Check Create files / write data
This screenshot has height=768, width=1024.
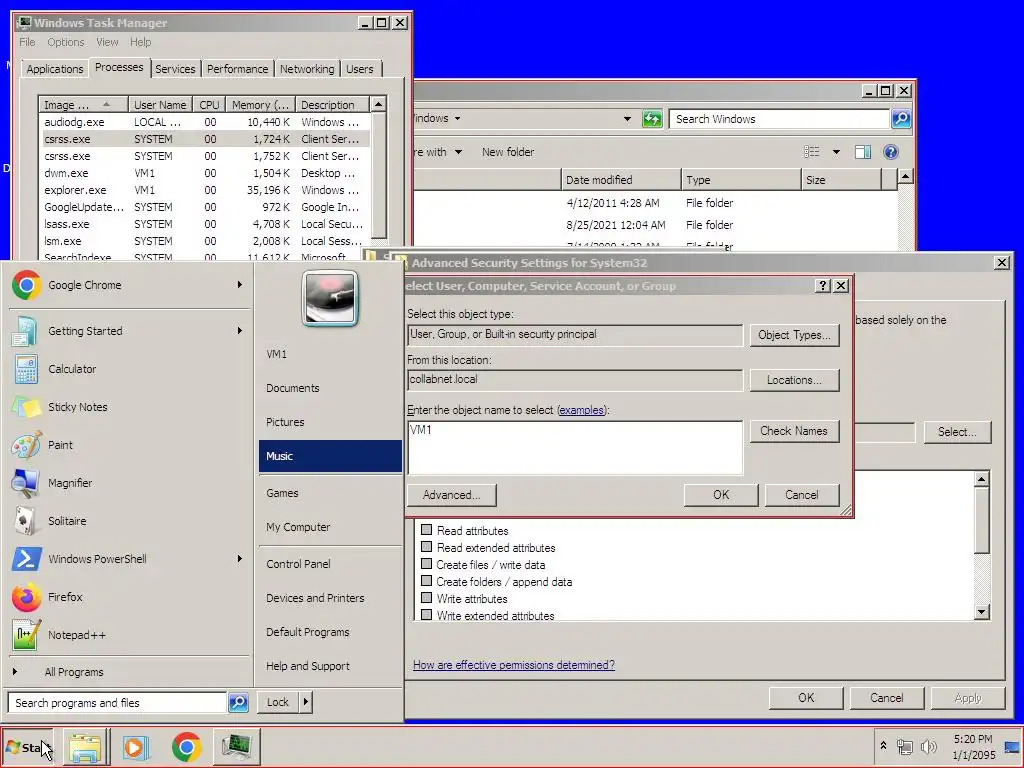point(426,564)
